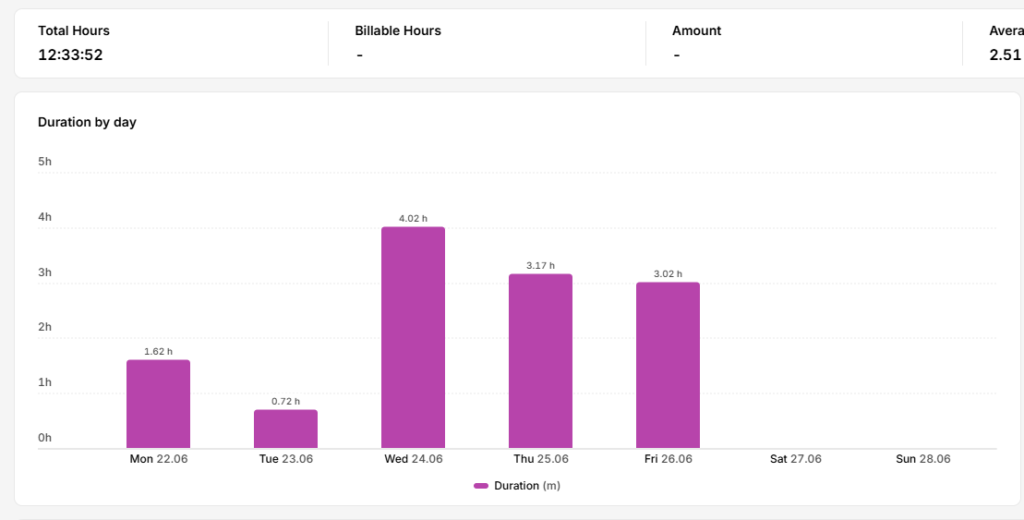The height and width of the screenshot is (520, 1024).
Task: Click the 5h y-axis label
Action: 44,161
